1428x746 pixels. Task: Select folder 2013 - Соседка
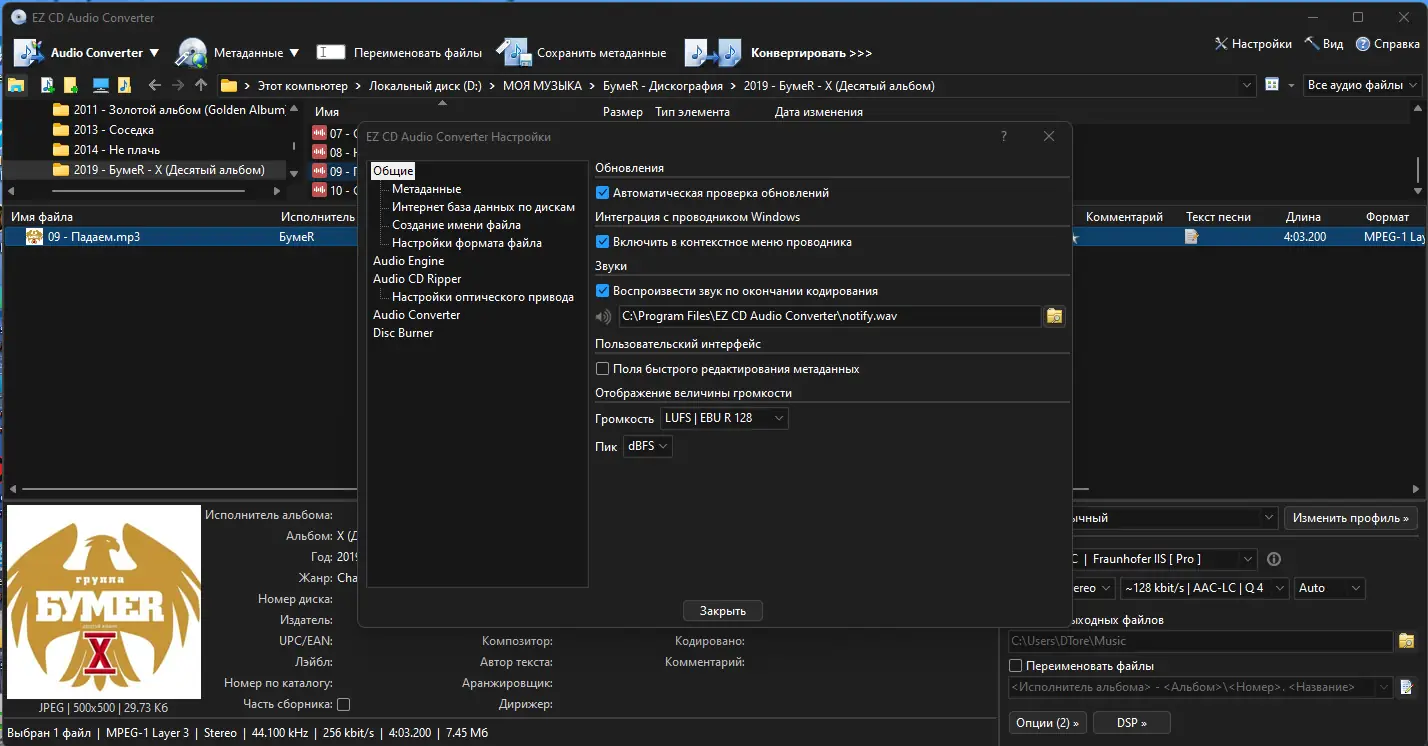tap(113, 130)
